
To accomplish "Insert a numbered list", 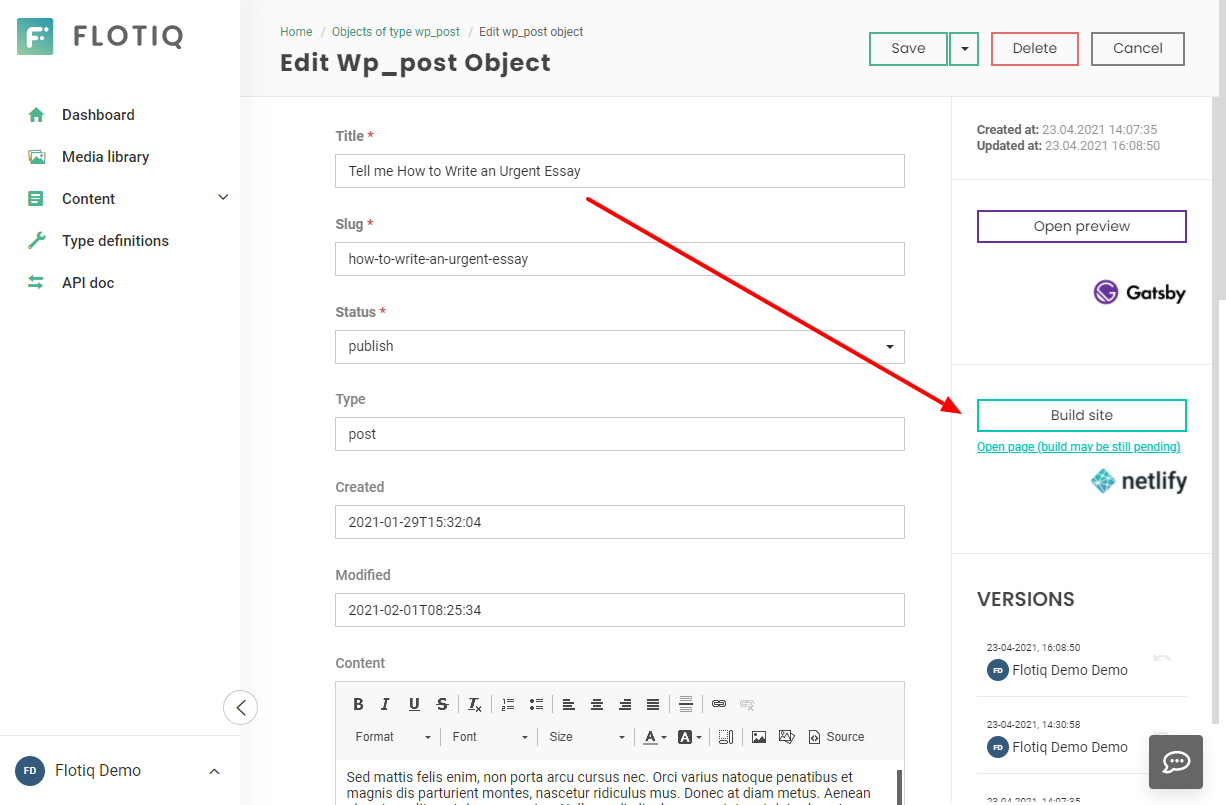I will pos(508,704).
